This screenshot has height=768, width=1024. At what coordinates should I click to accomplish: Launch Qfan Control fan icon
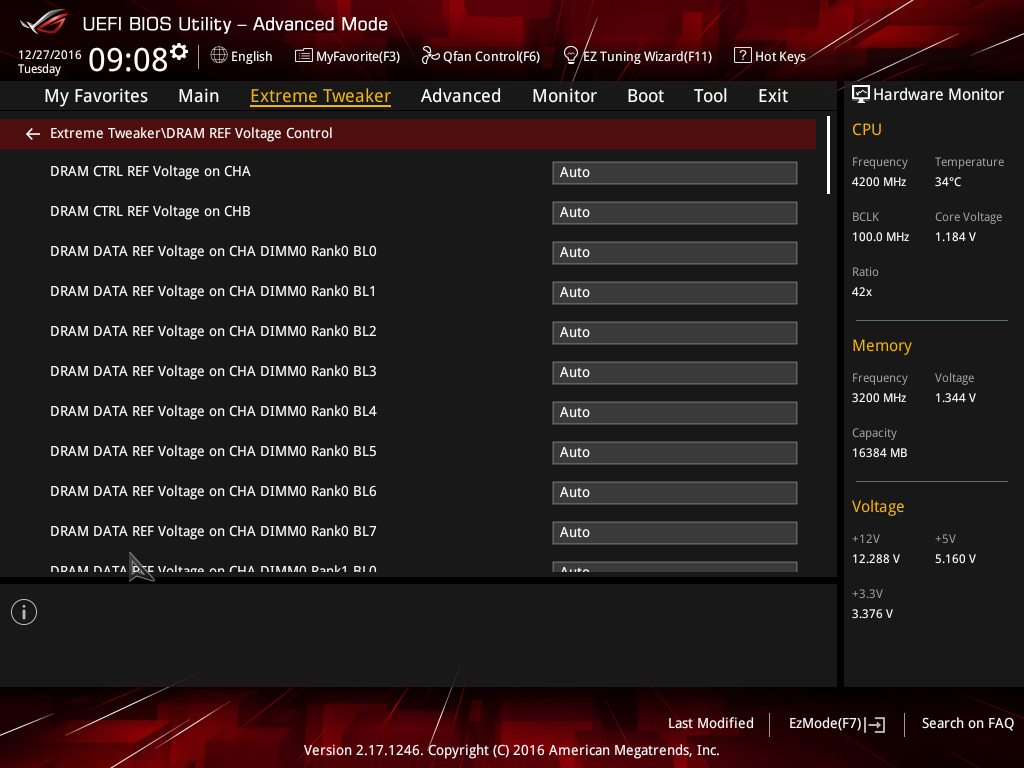coord(430,56)
